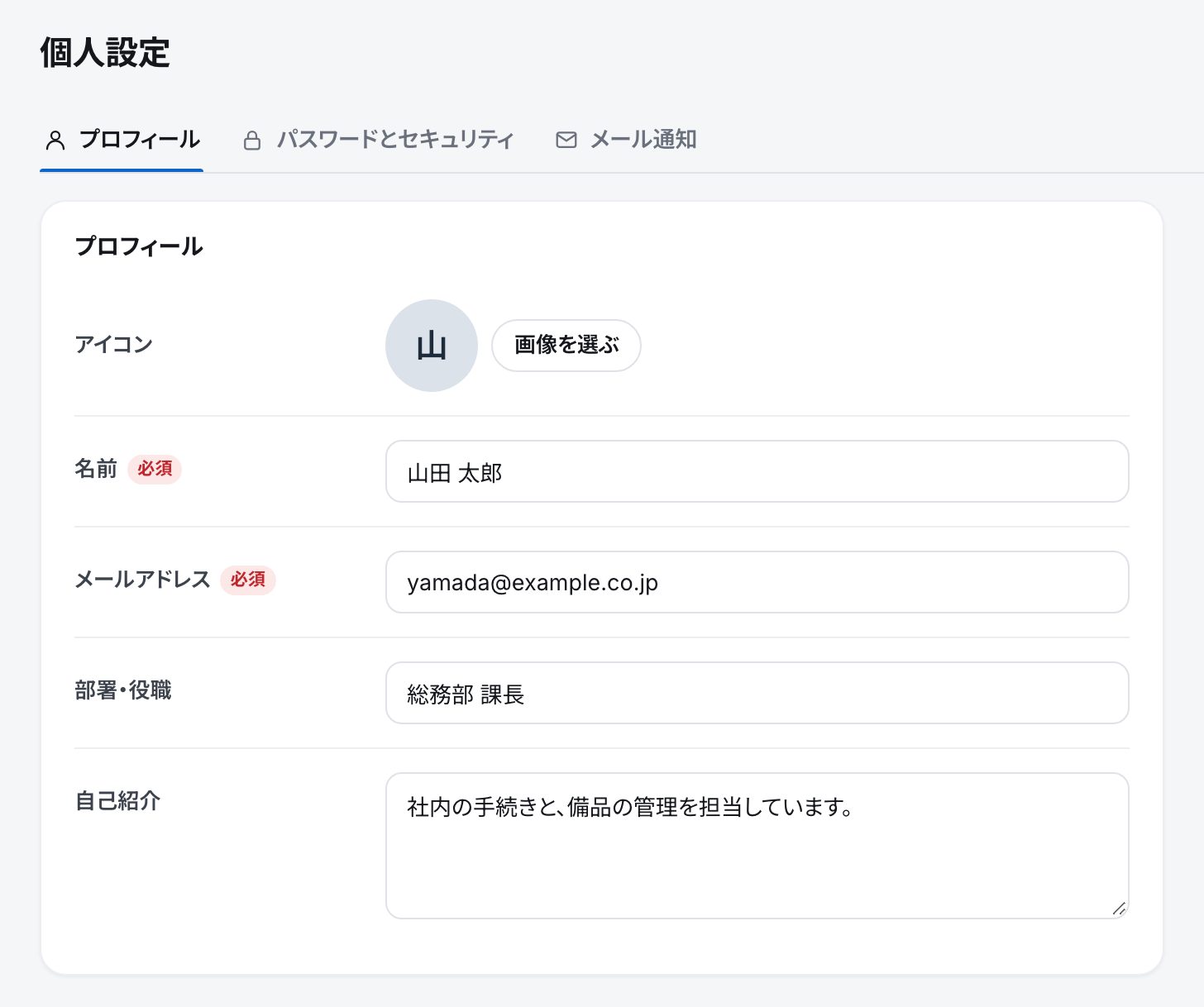Screen dimensions: 1204x1007
Task: Click the 名前 field label
Action: coord(96,469)
